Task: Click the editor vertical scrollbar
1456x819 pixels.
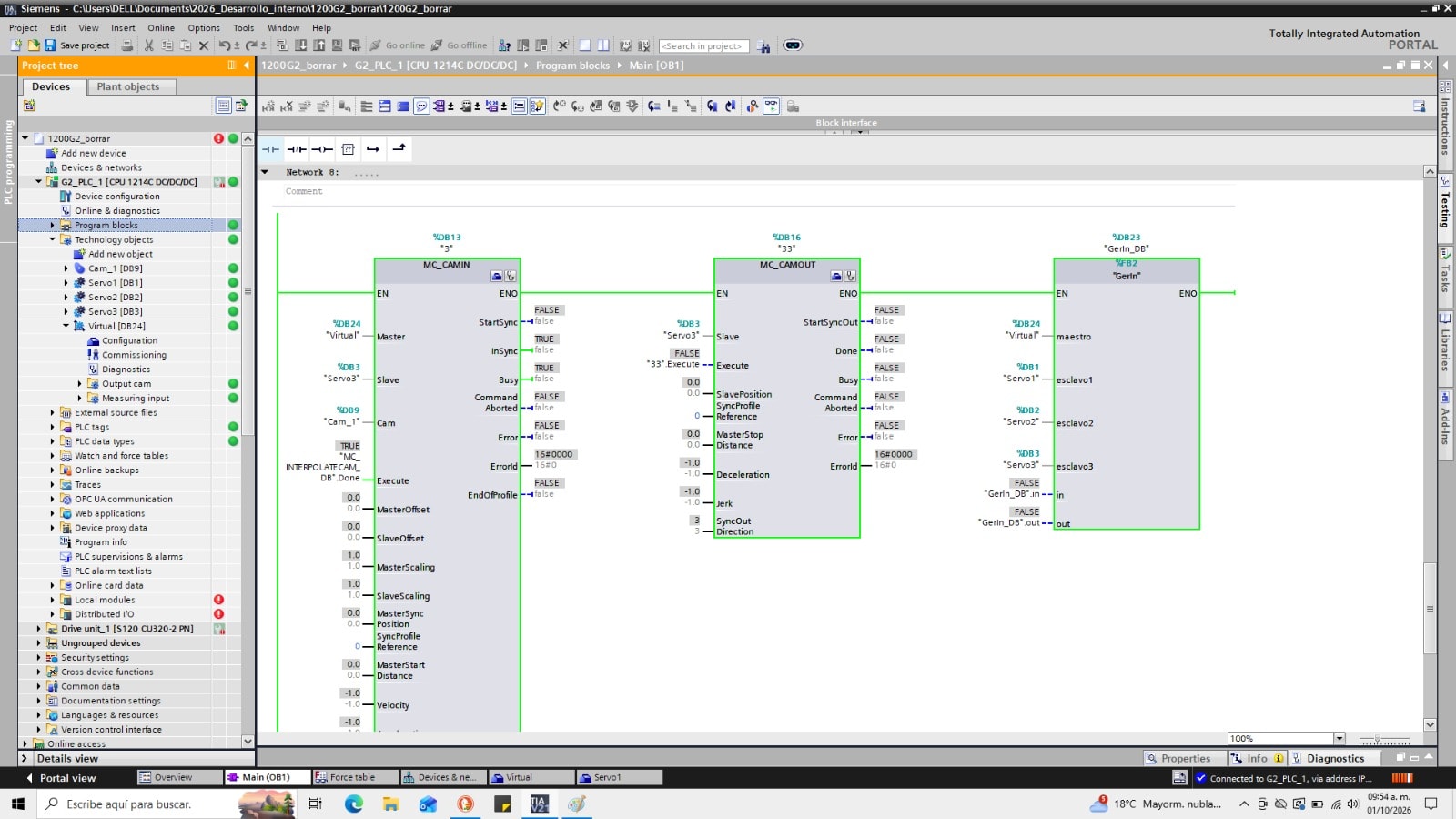Action: click(x=1430, y=608)
